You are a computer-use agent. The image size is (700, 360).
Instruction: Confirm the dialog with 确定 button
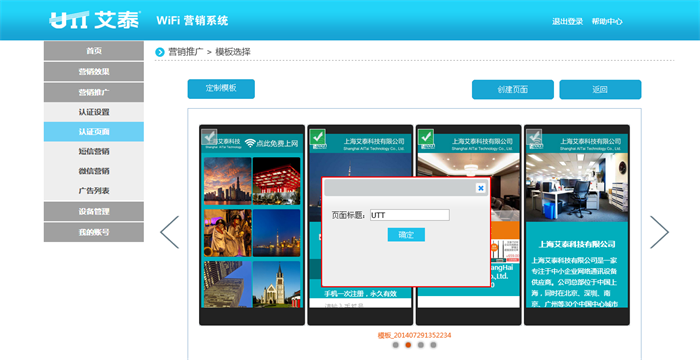click(x=406, y=235)
